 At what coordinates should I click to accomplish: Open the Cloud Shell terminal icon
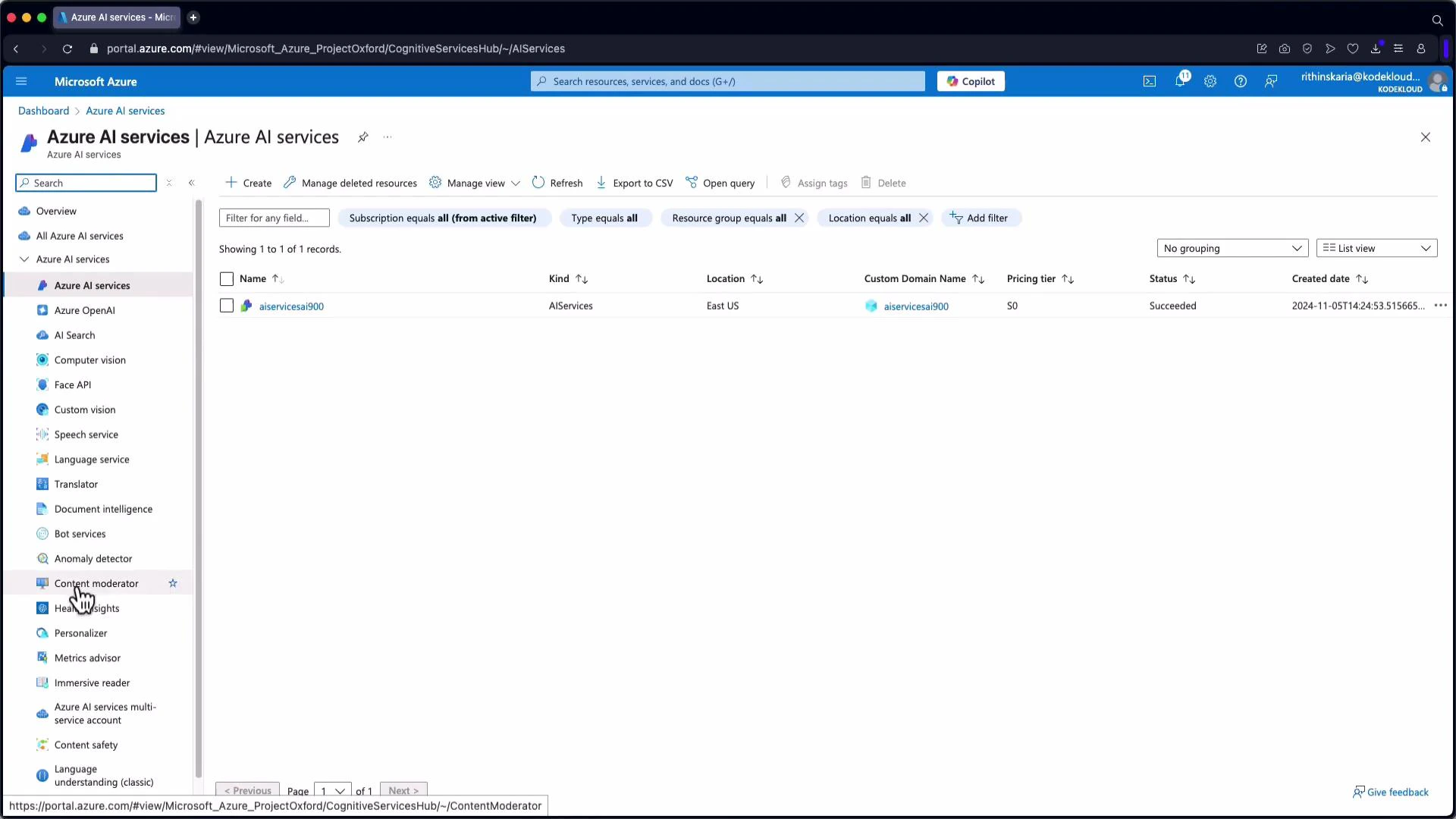(1150, 81)
